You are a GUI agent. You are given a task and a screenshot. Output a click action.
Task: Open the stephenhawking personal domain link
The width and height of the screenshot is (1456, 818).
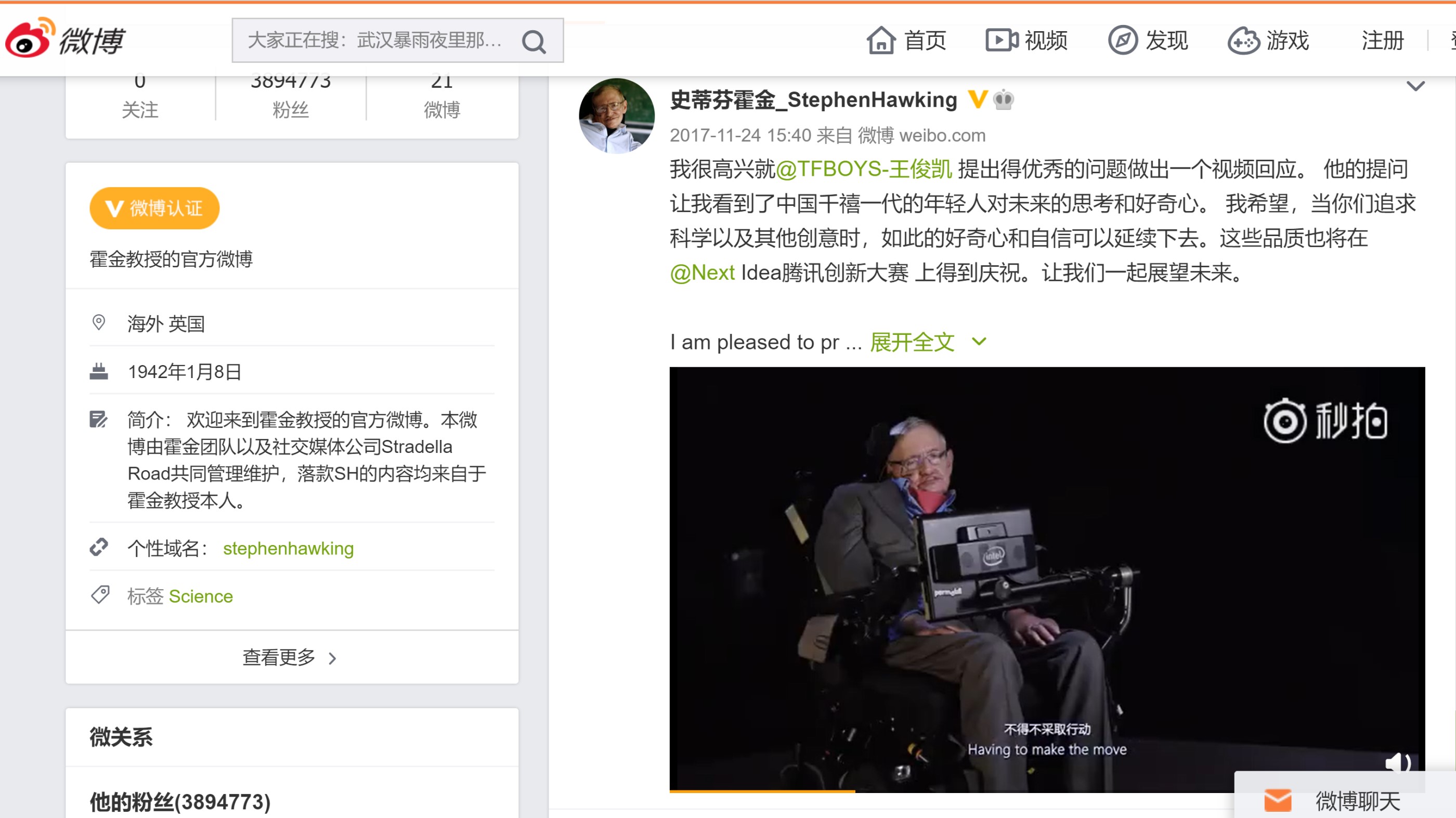point(288,548)
